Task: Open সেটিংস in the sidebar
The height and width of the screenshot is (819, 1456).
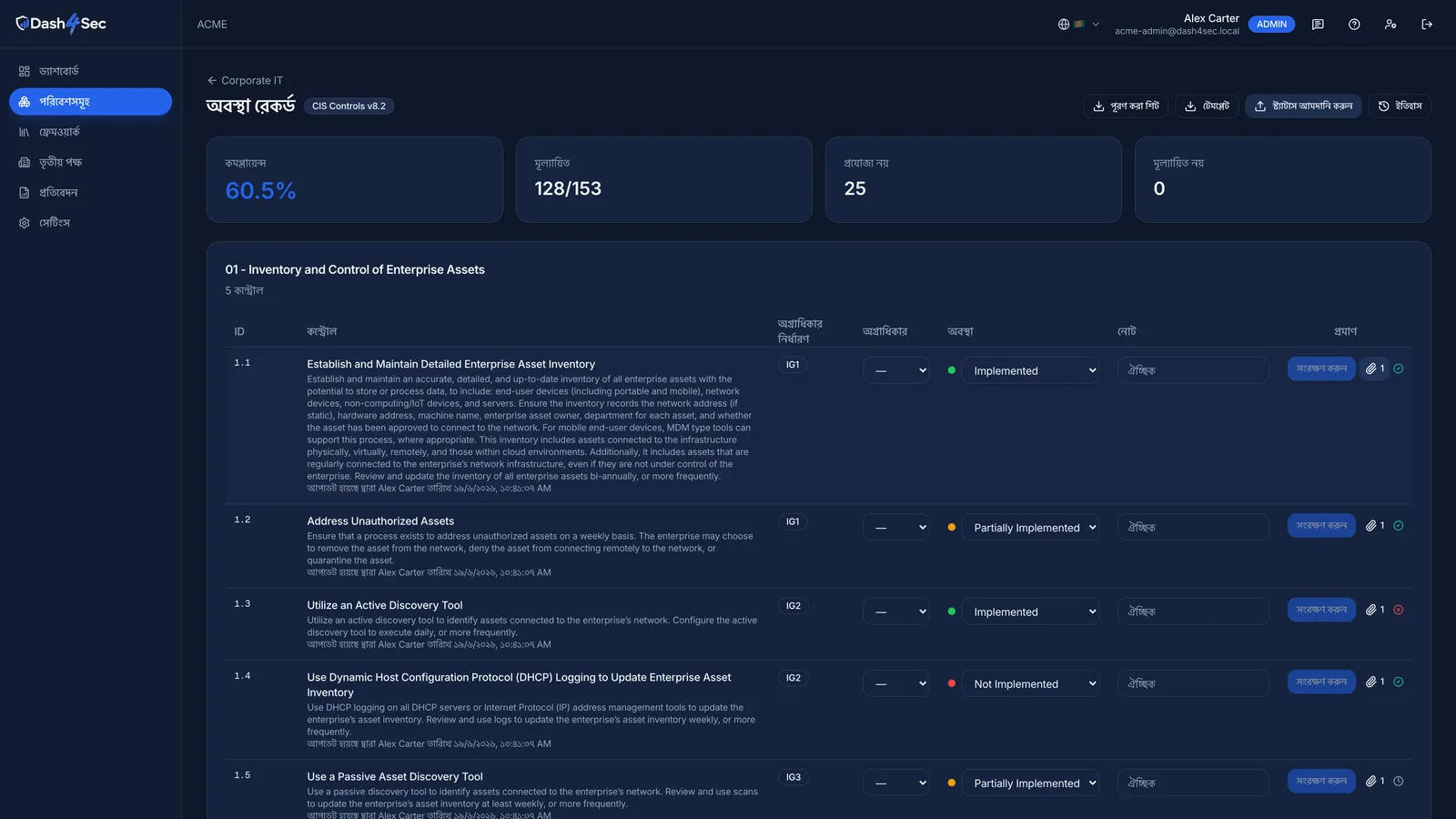Action: tap(90, 223)
